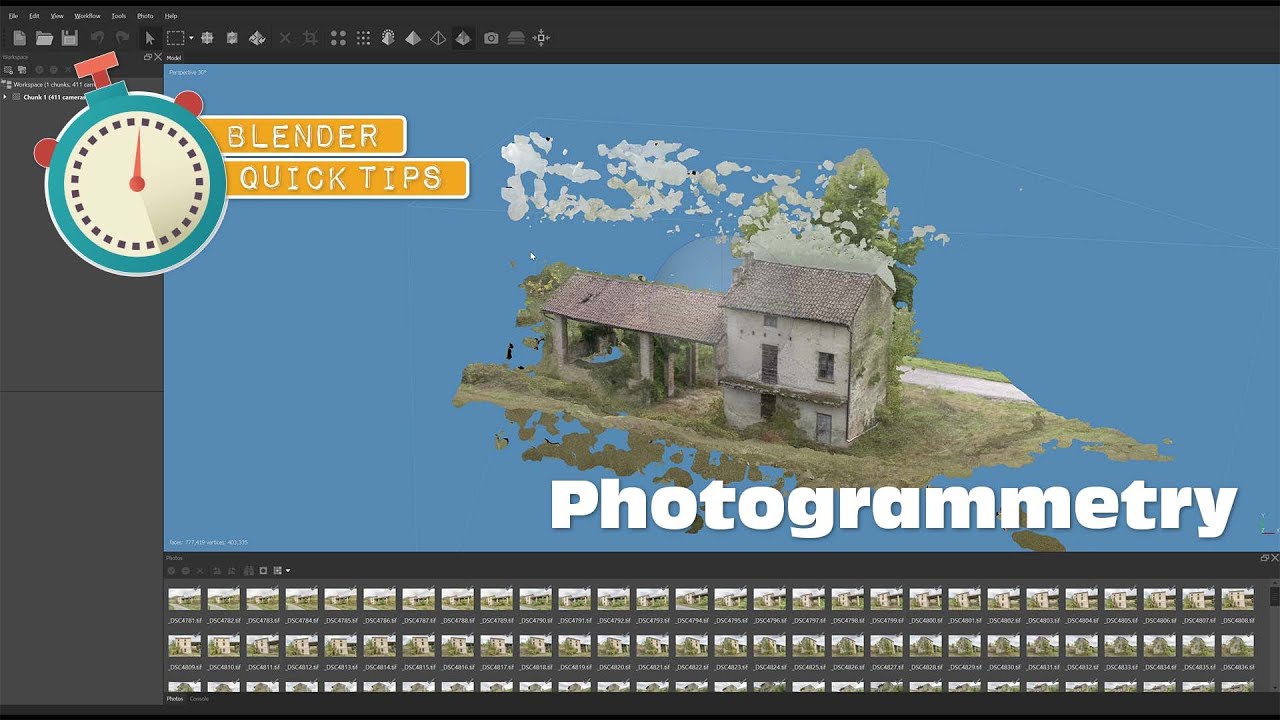Toggle Show Cameras in the viewport
The width and height of the screenshot is (1280, 720).
pyautogui.click(x=491, y=38)
